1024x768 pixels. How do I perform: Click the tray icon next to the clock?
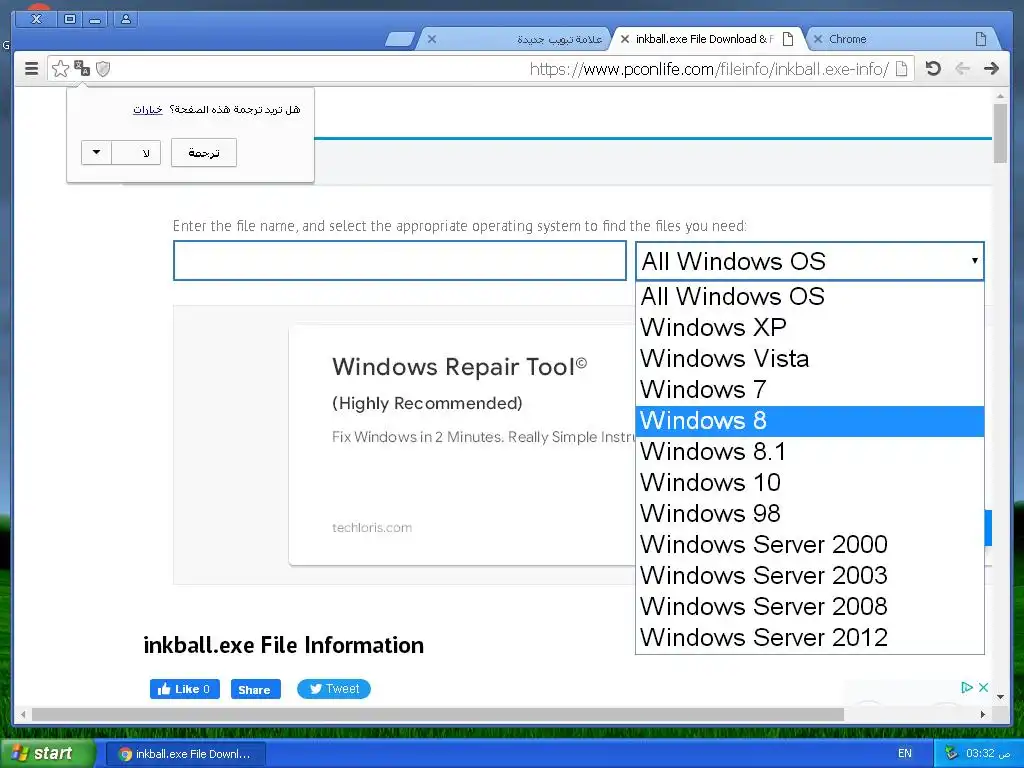coord(952,753)
